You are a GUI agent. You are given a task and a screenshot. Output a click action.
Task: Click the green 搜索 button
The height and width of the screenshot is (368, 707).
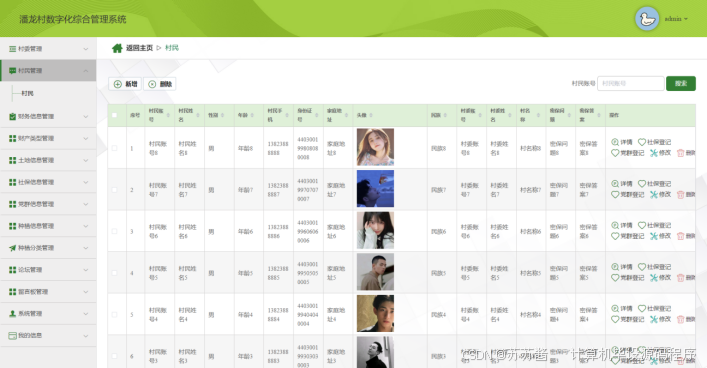[x=681, y=83]
